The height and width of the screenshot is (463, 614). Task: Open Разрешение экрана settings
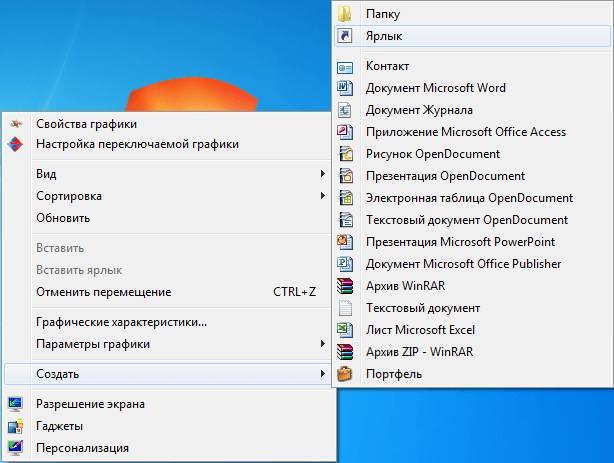tap(170, 404)
